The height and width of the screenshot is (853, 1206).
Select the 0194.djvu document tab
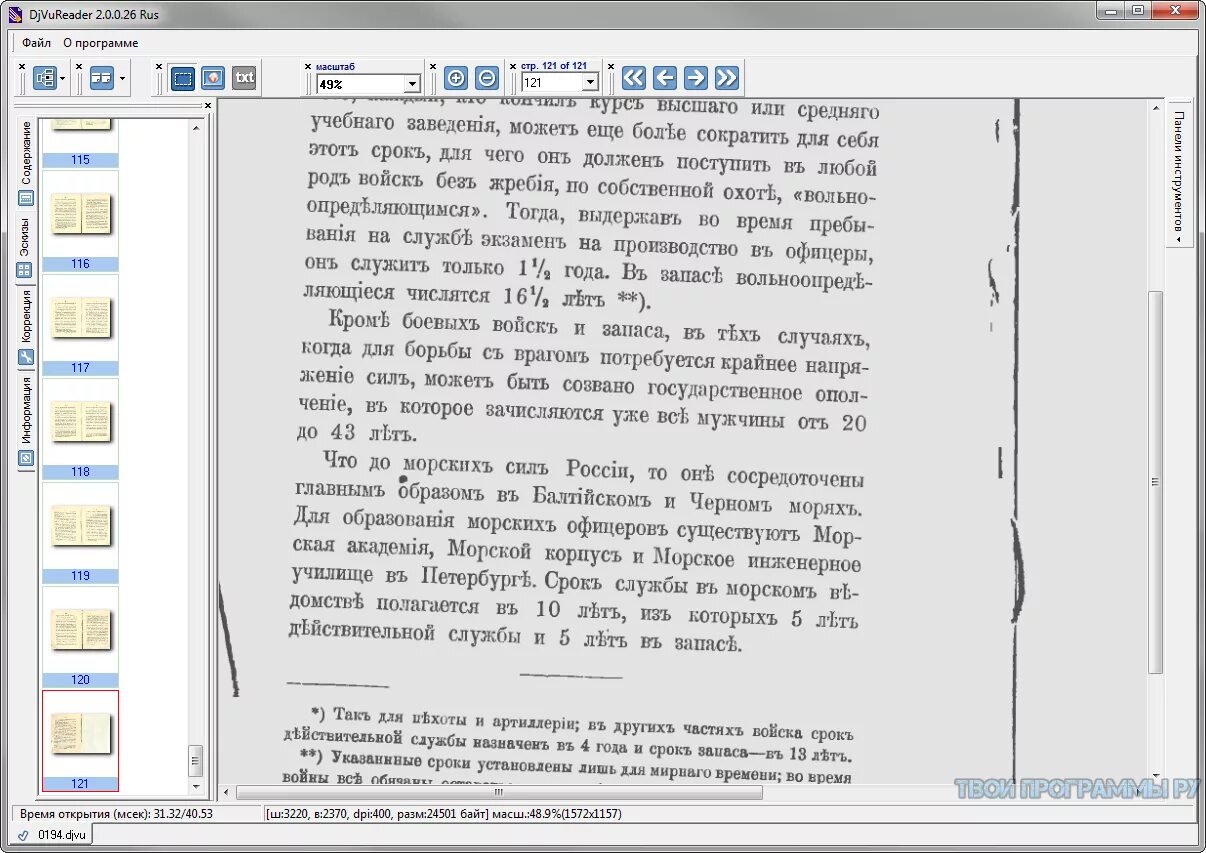click(54, 834)
